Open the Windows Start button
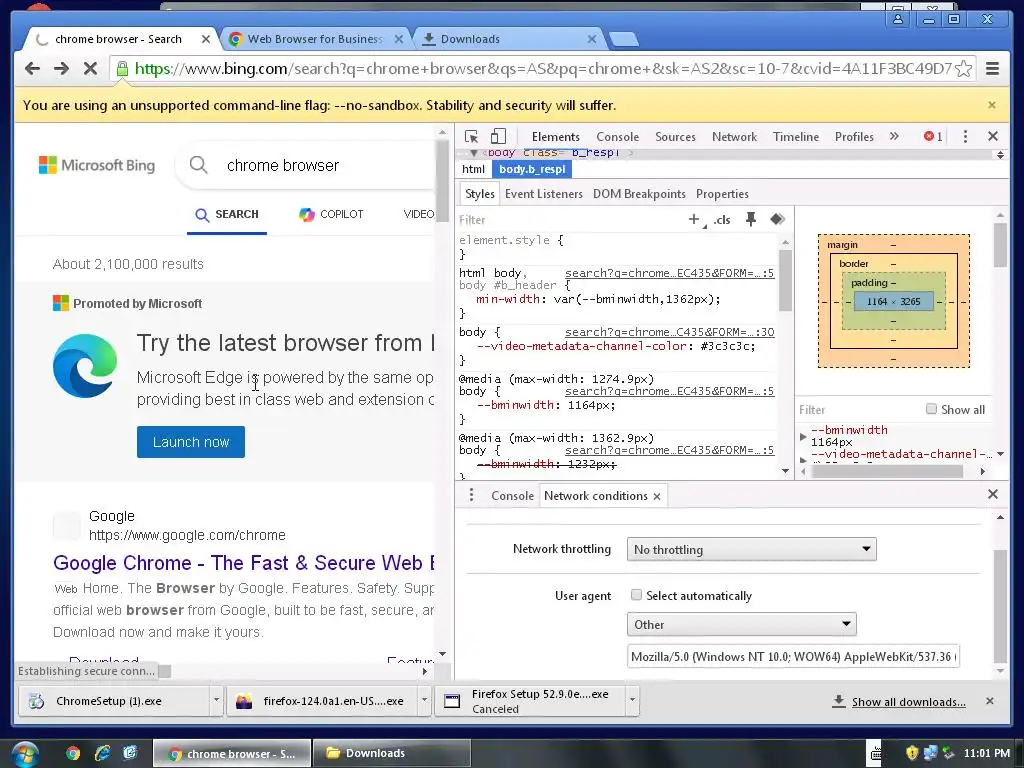 point(25,754)
